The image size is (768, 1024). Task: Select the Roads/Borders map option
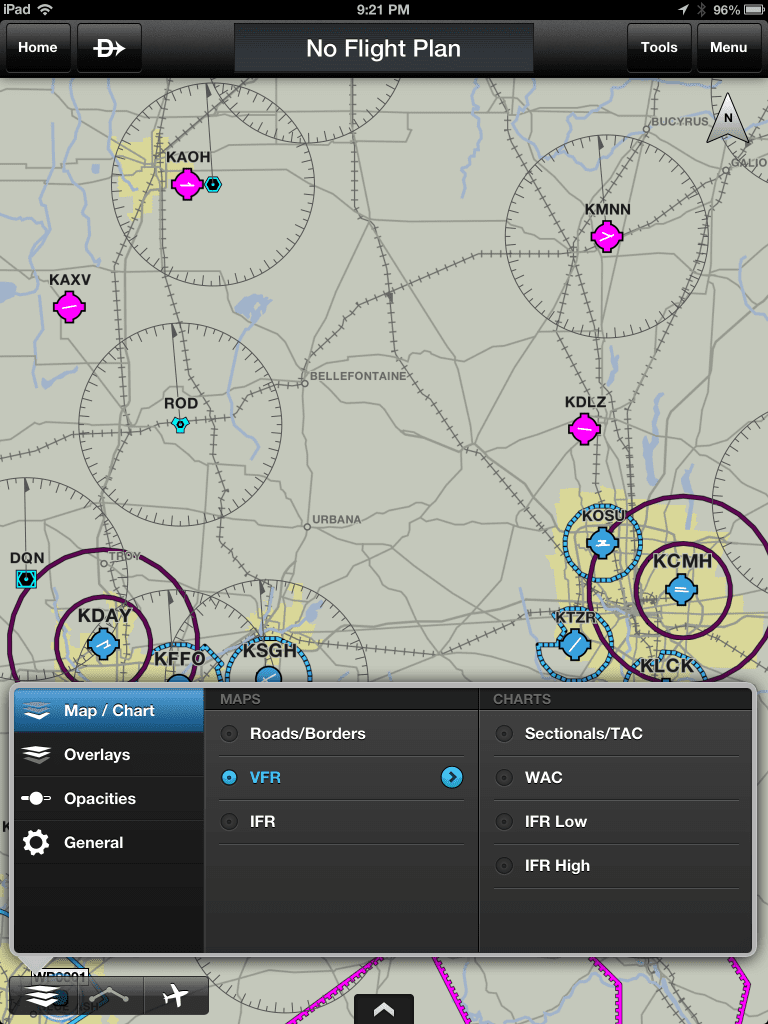(x=307, y=734)
